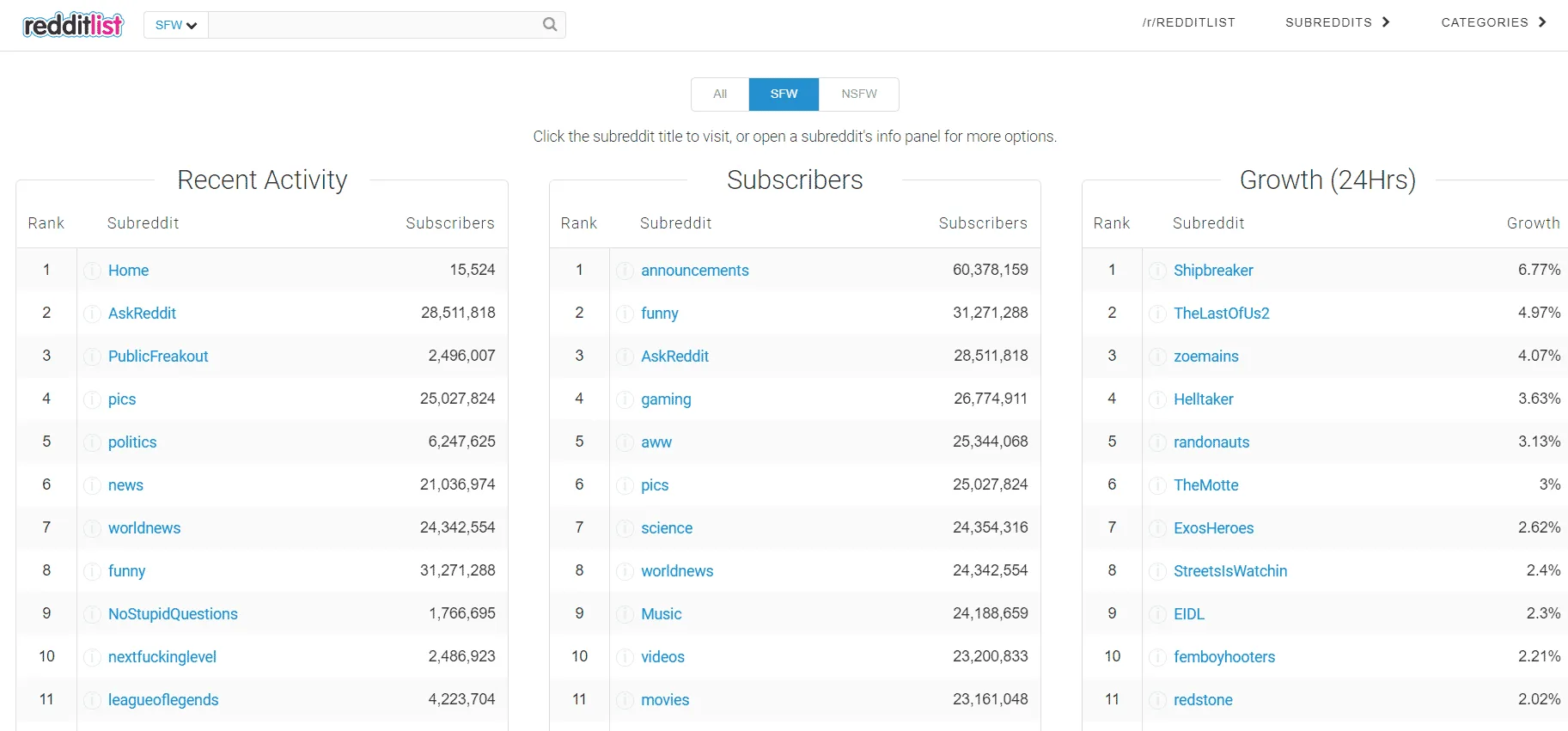Click subscriber count 60,378,159
Screen dimensions: 1568x731
(990, 270)
